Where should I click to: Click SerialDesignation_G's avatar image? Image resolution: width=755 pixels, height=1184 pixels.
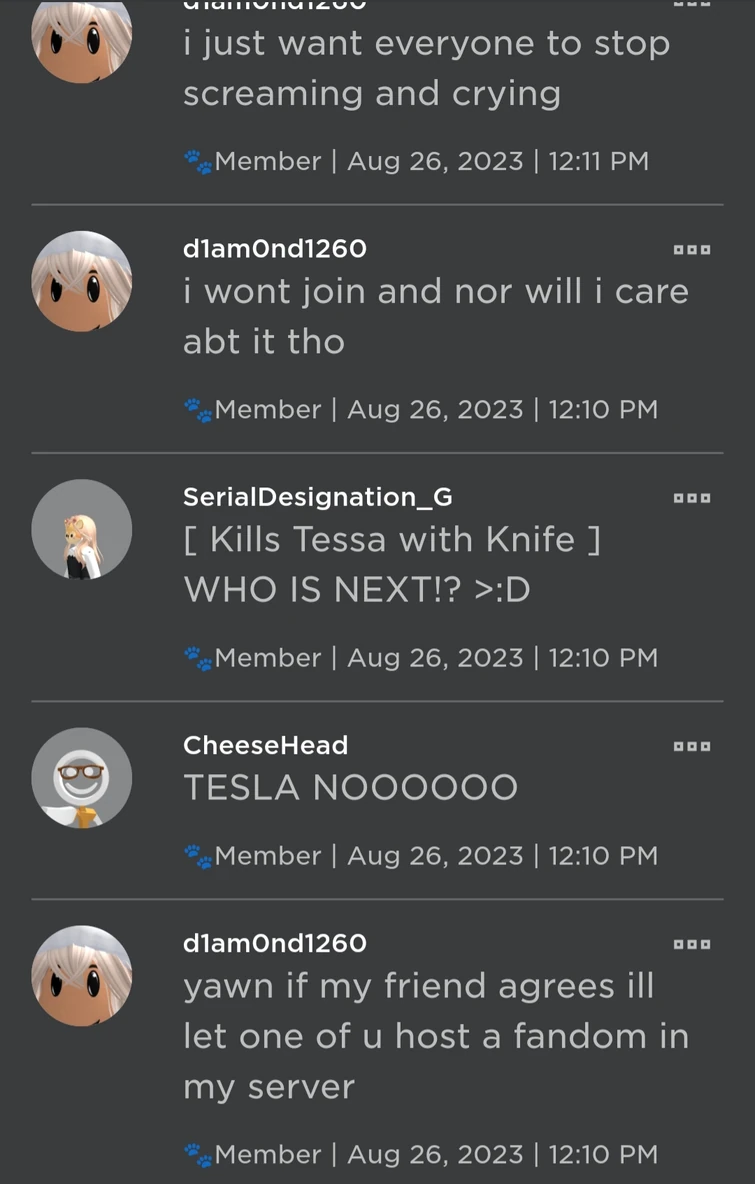[81, 529]
